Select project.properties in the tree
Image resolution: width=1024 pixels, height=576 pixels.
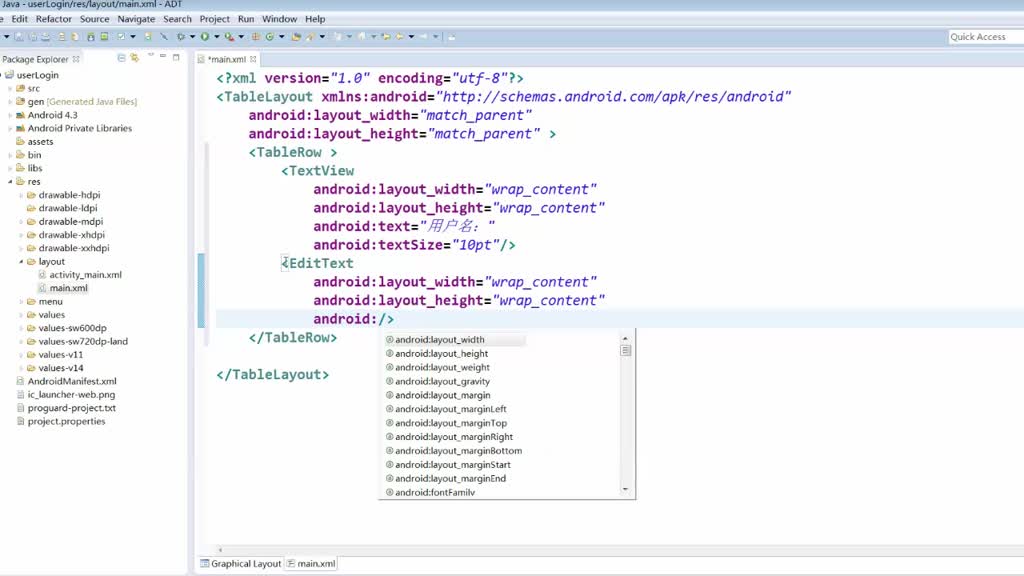pos(66,421)
